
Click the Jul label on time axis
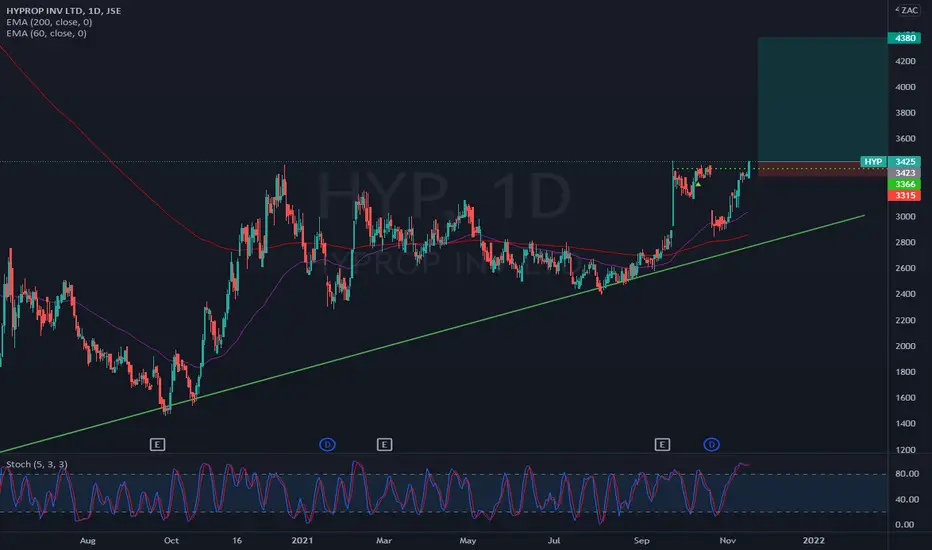(x=554, y=540)
